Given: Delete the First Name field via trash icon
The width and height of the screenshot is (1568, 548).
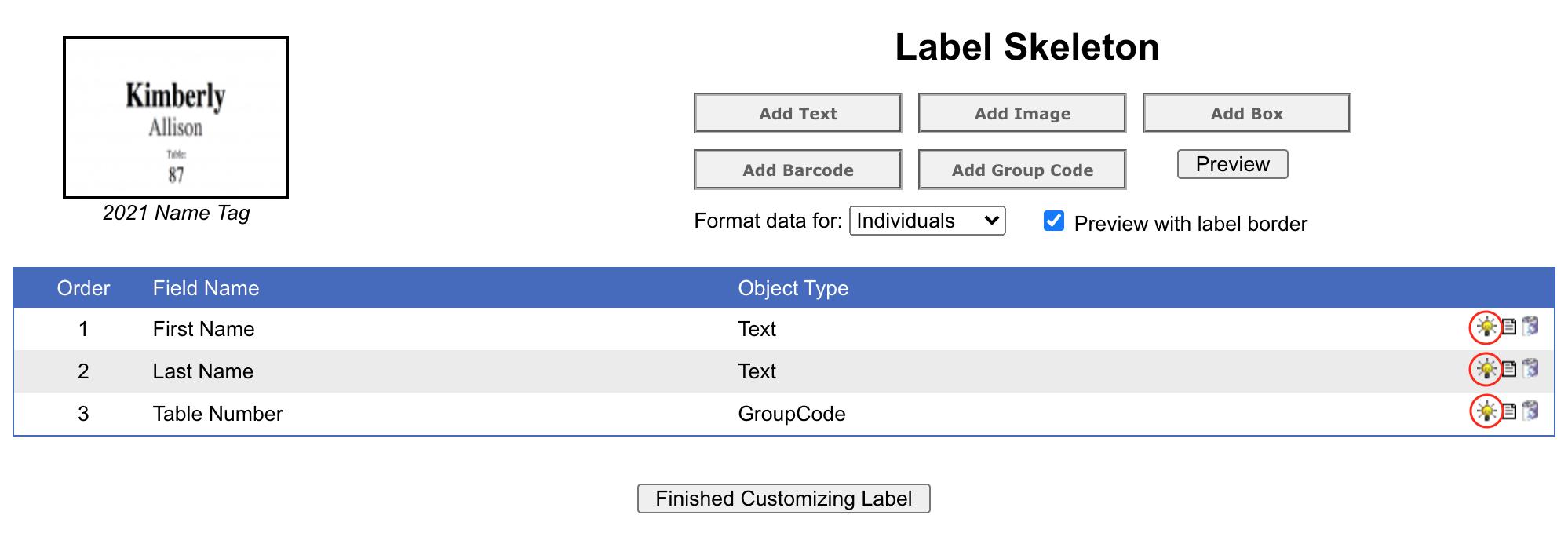Looking at the screenshot, I should 1530,327.
